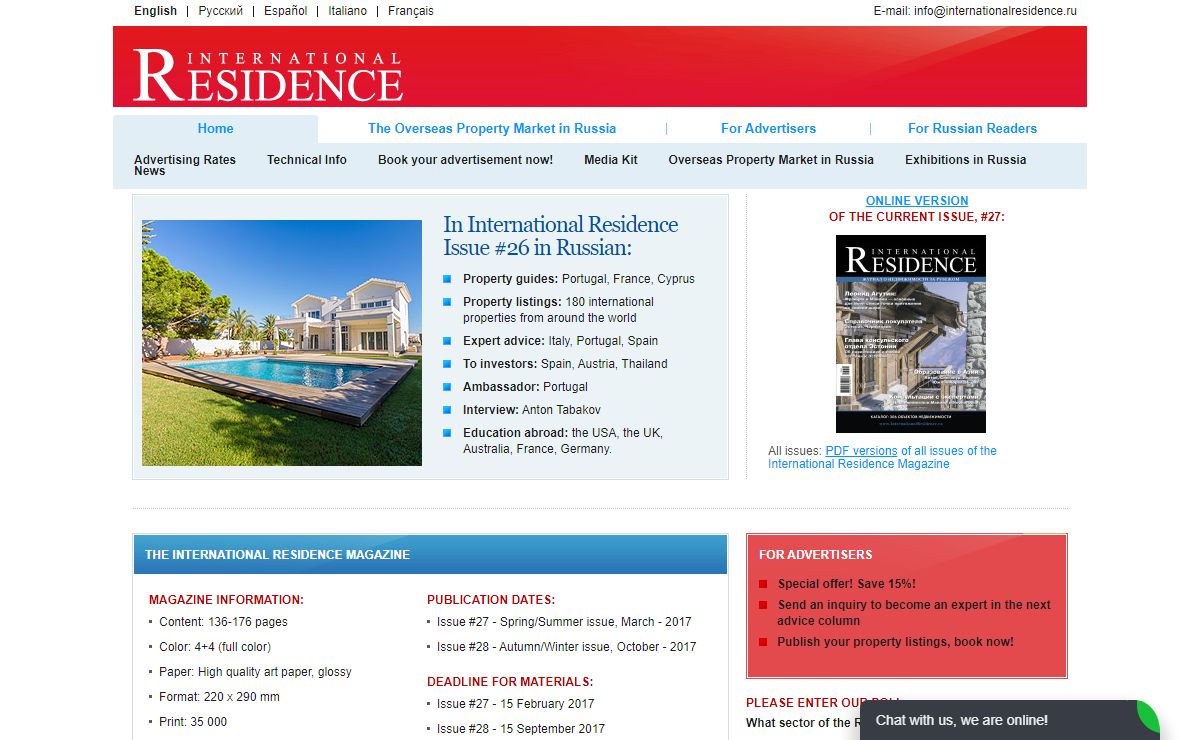The width and height of the screenshot is (1200, 740).
Task: Click the FOR ADVERTISERS red box heading
Action: [816, 554]
